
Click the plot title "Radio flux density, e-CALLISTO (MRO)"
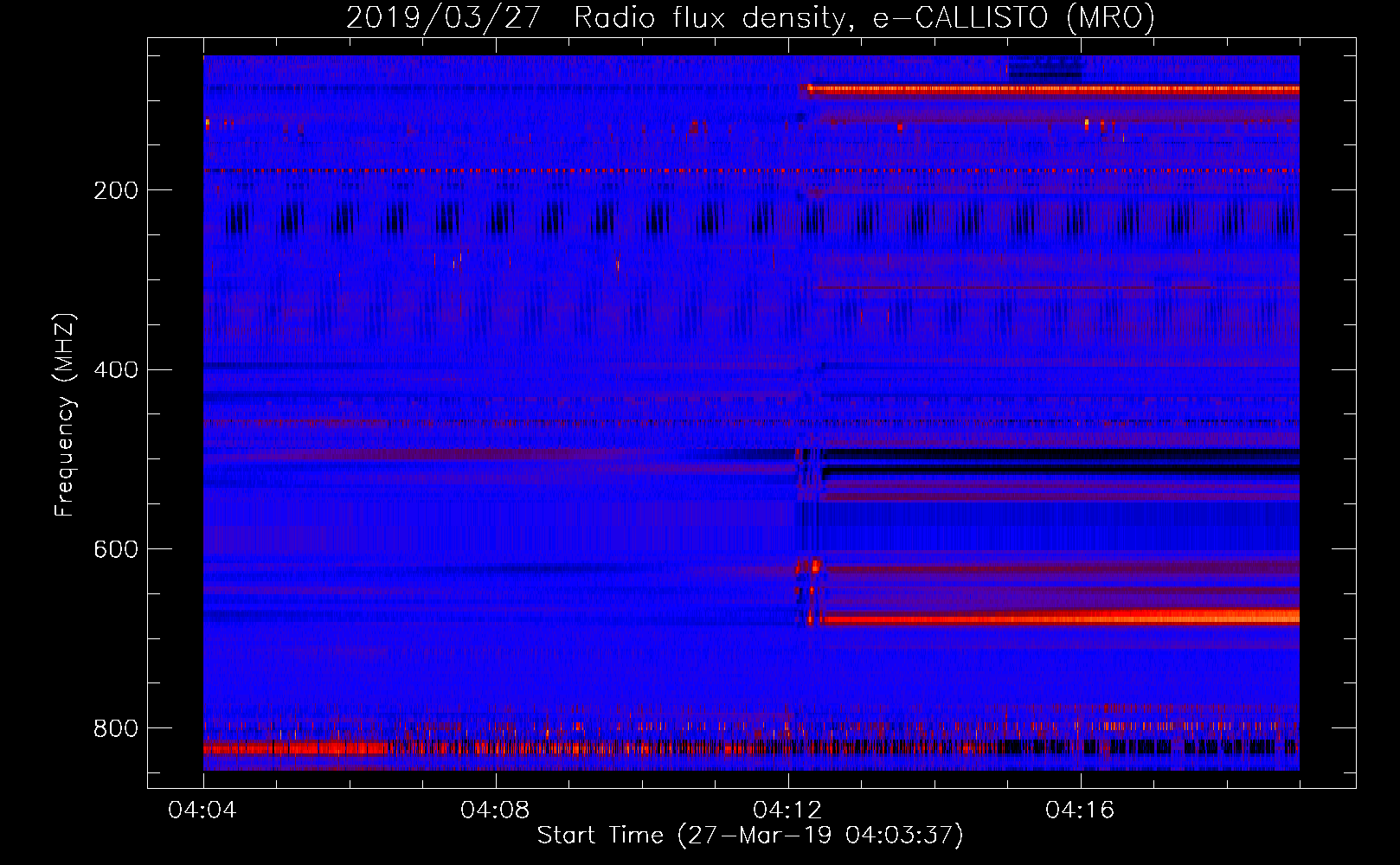click(x=864, y=17)
